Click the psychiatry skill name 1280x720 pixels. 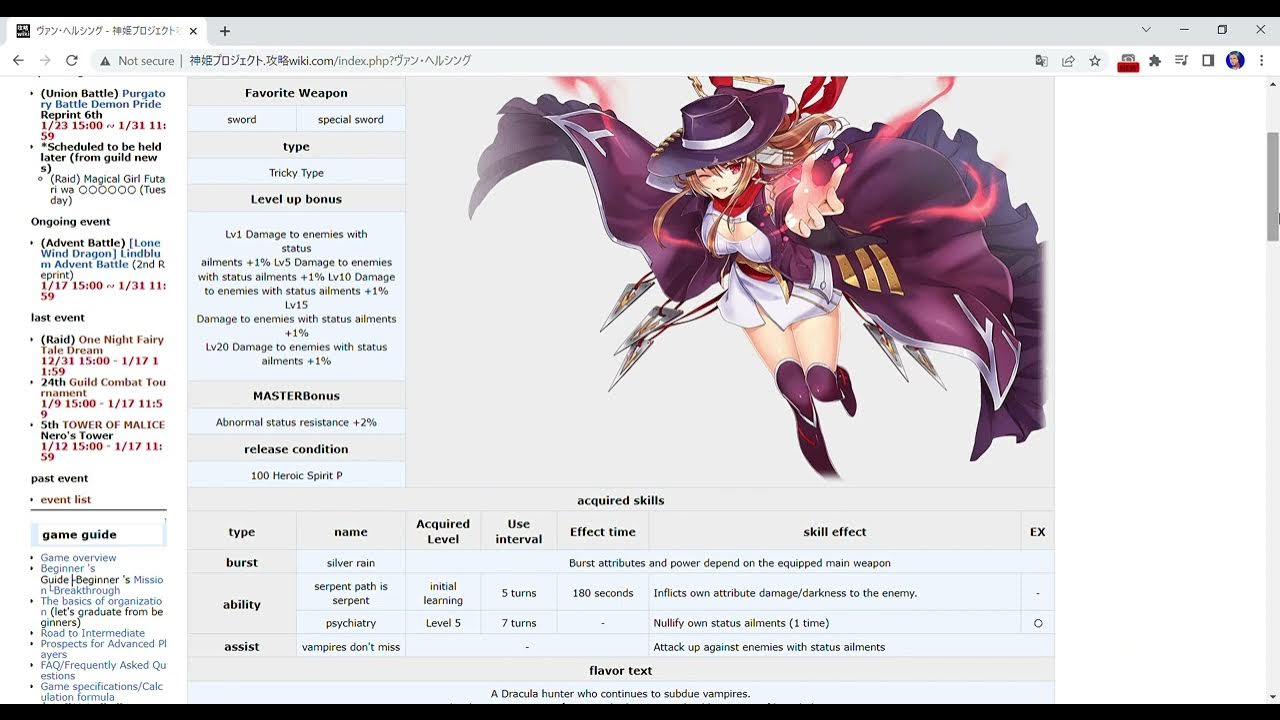(x=351, y=623)
